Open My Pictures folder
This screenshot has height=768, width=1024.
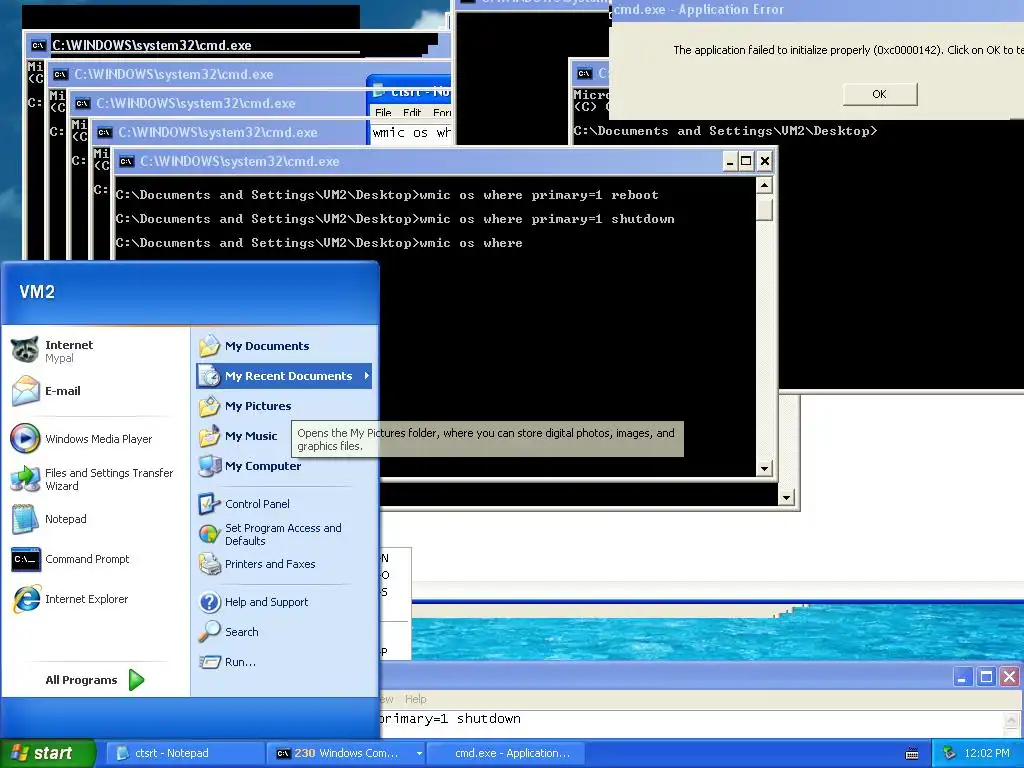click(283, 406)
